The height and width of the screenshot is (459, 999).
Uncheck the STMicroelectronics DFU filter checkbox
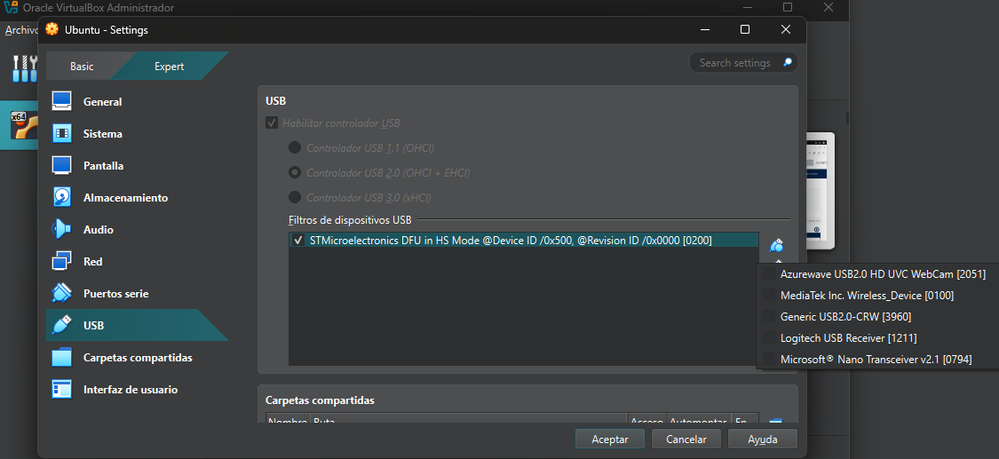pos(298,240)
